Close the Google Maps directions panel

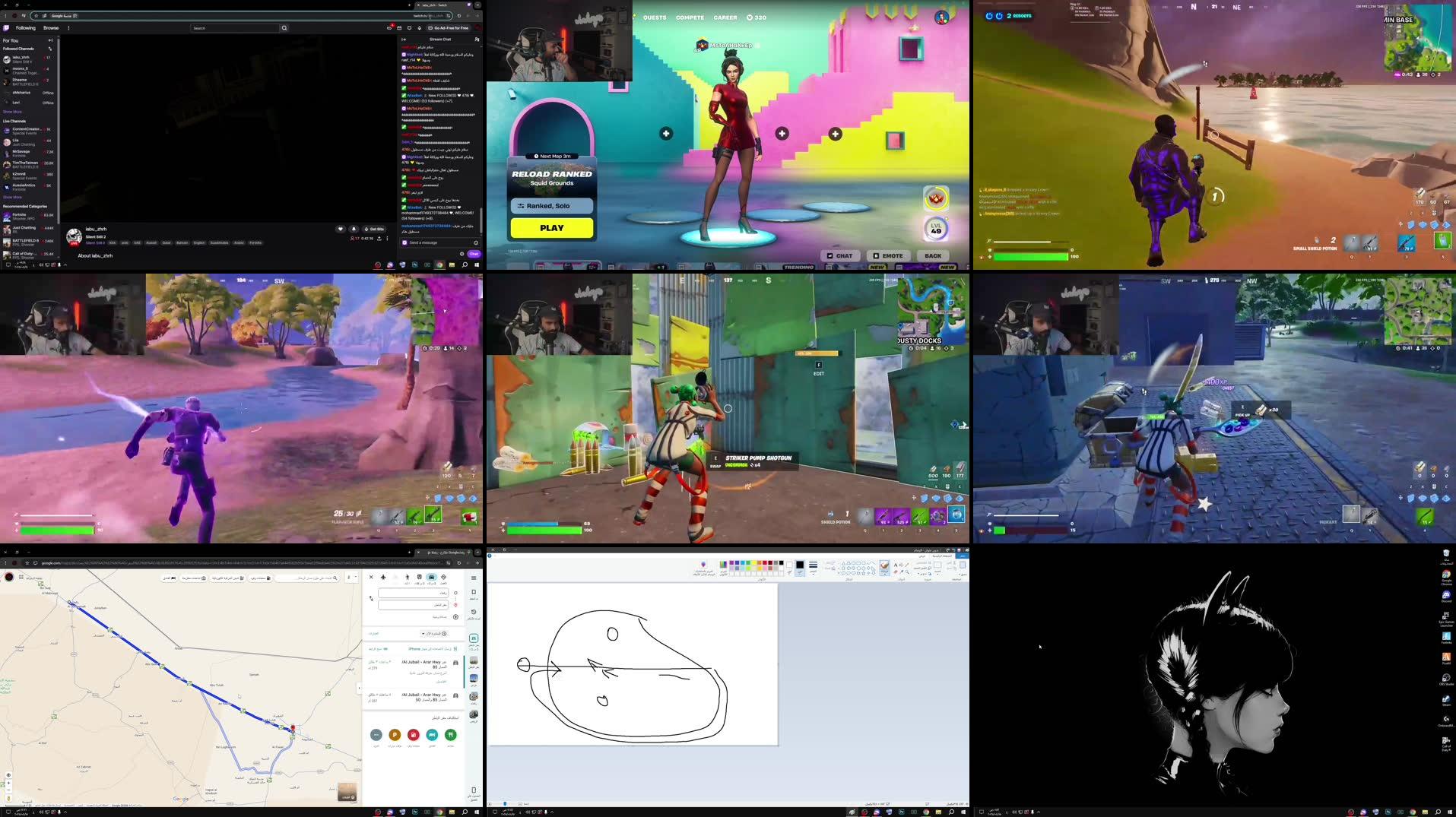pos(371,577)
